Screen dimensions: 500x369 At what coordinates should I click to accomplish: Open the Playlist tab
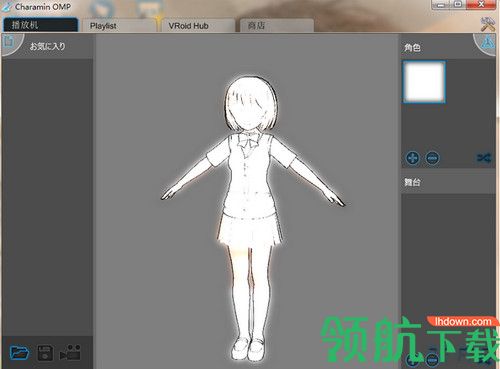pos(119,25)
